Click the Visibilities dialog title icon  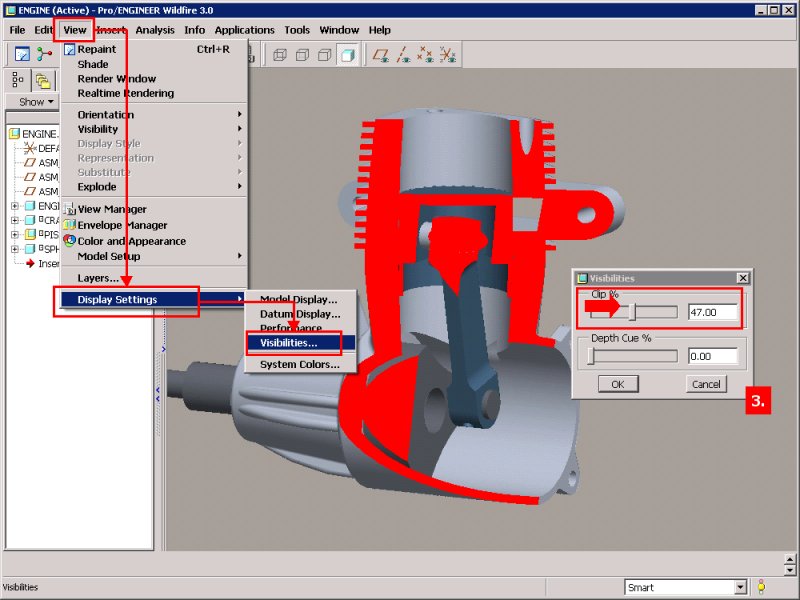point(582,278)
